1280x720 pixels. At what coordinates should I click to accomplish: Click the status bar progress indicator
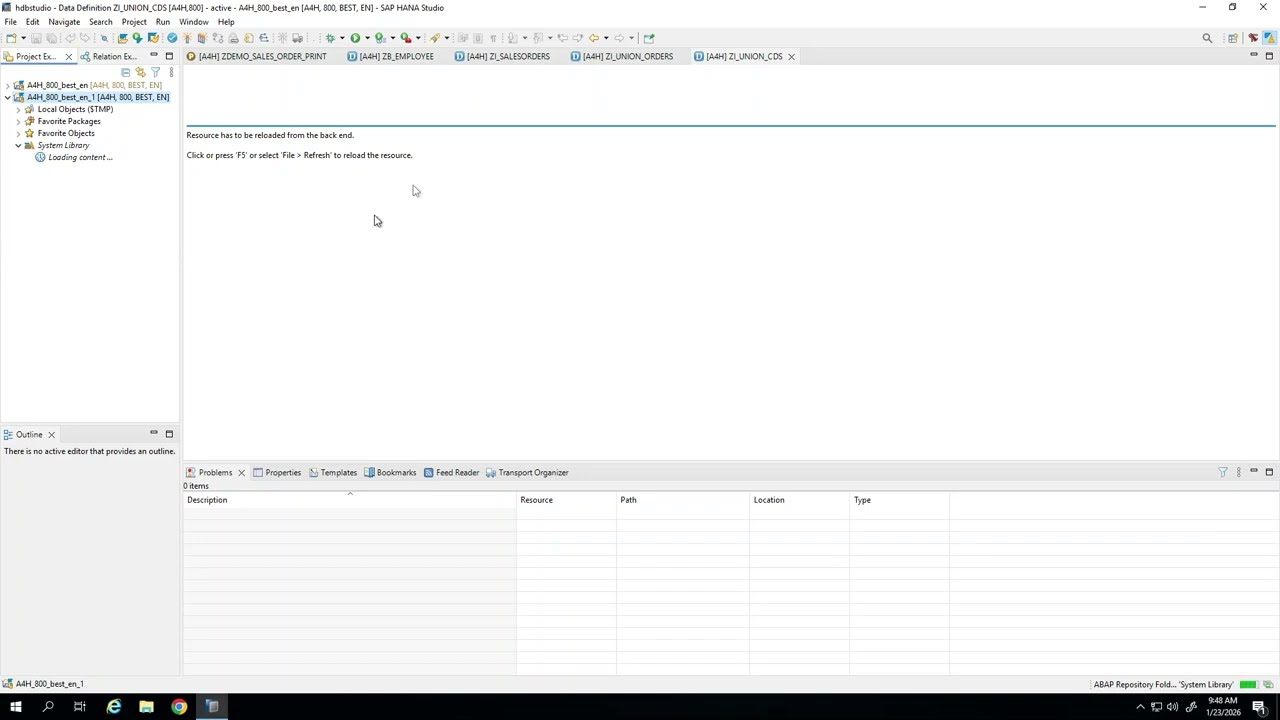[1248, 685]
